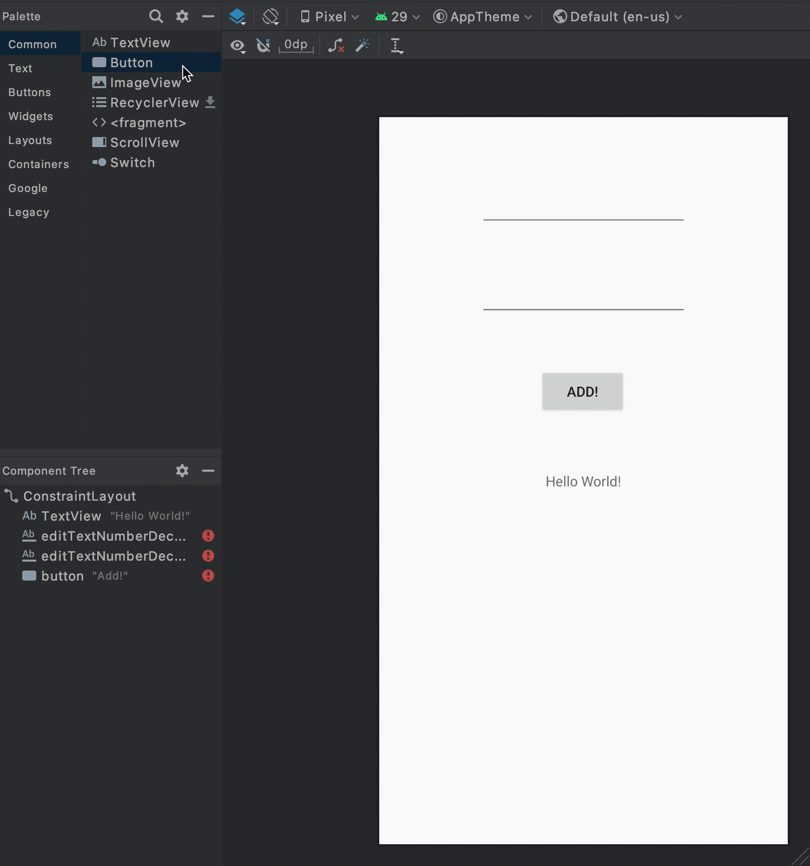Select TextView "Hello World!" in tree
Image resolution: width=810 pixels, height=866 pixels.
pos(110,516)
